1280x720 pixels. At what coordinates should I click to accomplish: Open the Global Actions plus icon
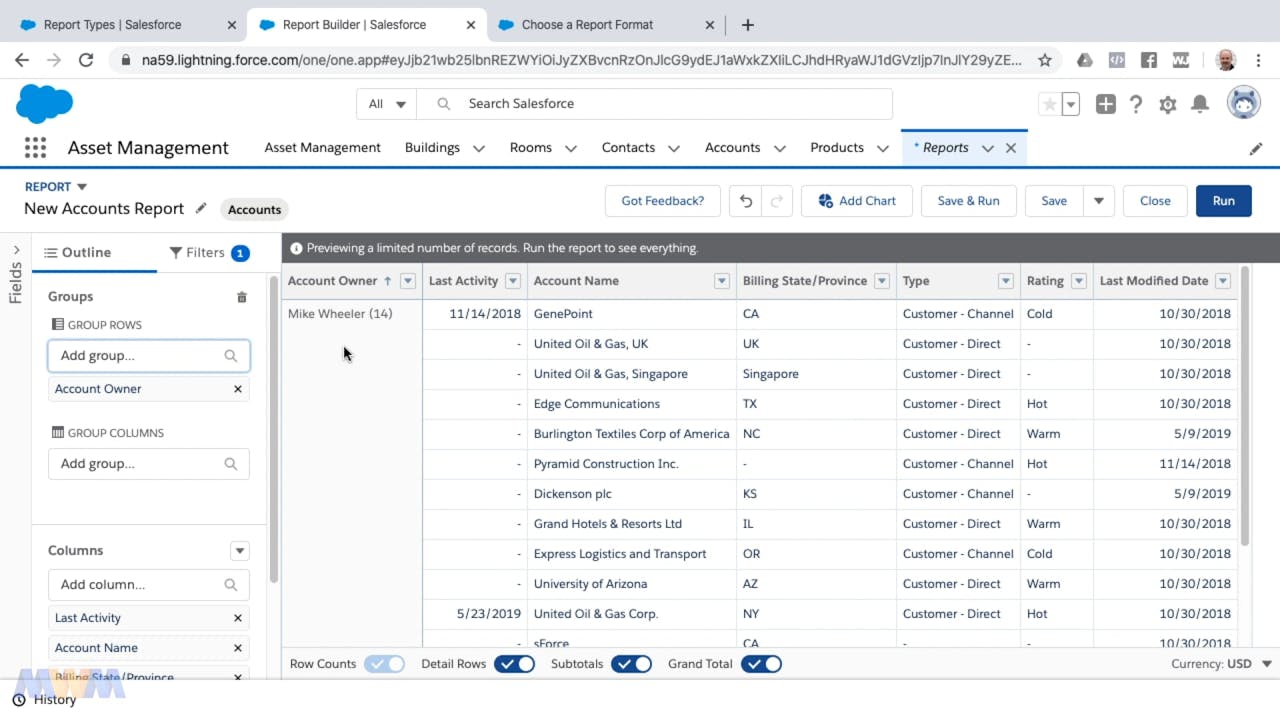[1105, 104]
